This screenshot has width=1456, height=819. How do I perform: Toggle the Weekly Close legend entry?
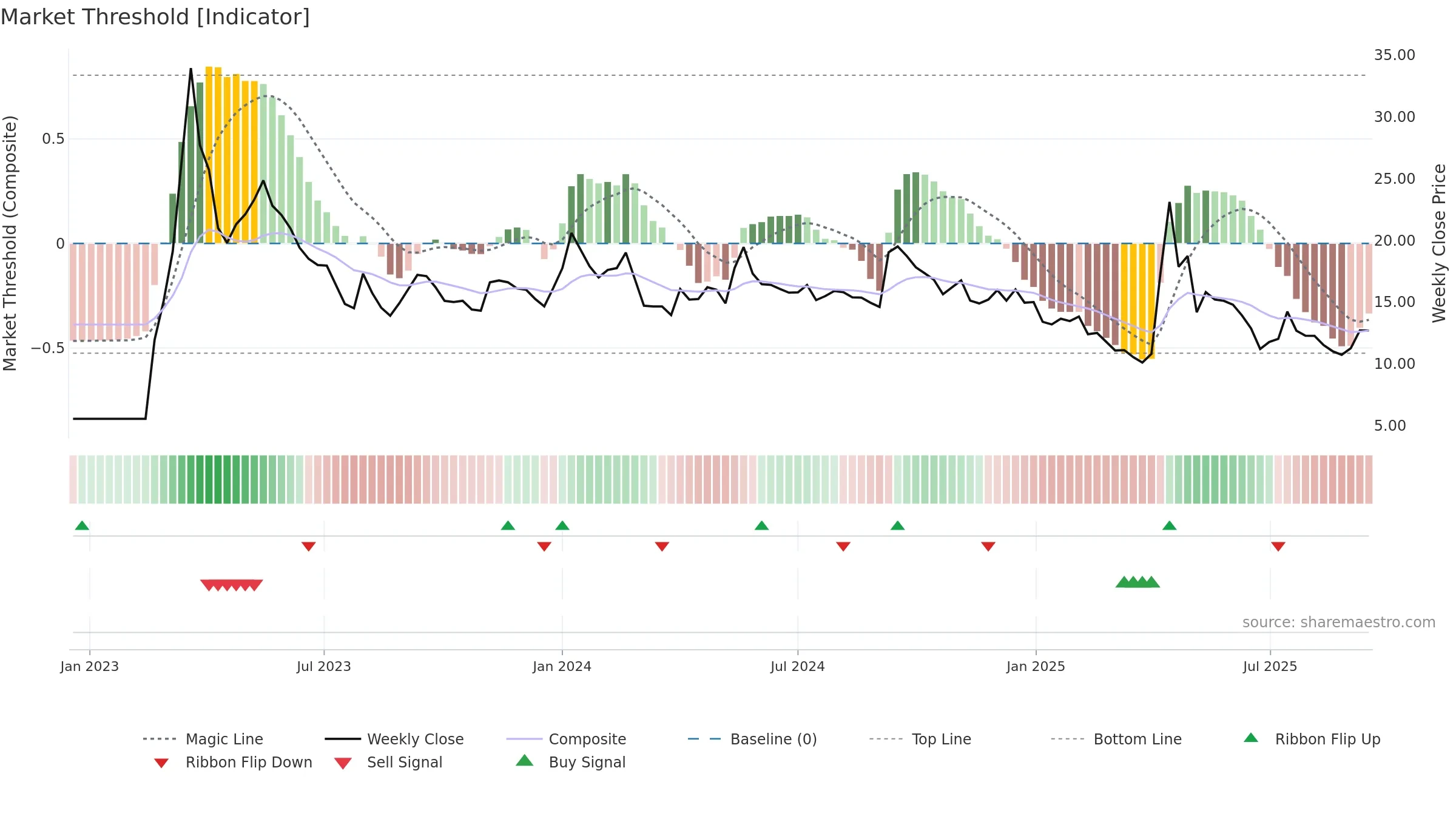click(x=394, y=739)
